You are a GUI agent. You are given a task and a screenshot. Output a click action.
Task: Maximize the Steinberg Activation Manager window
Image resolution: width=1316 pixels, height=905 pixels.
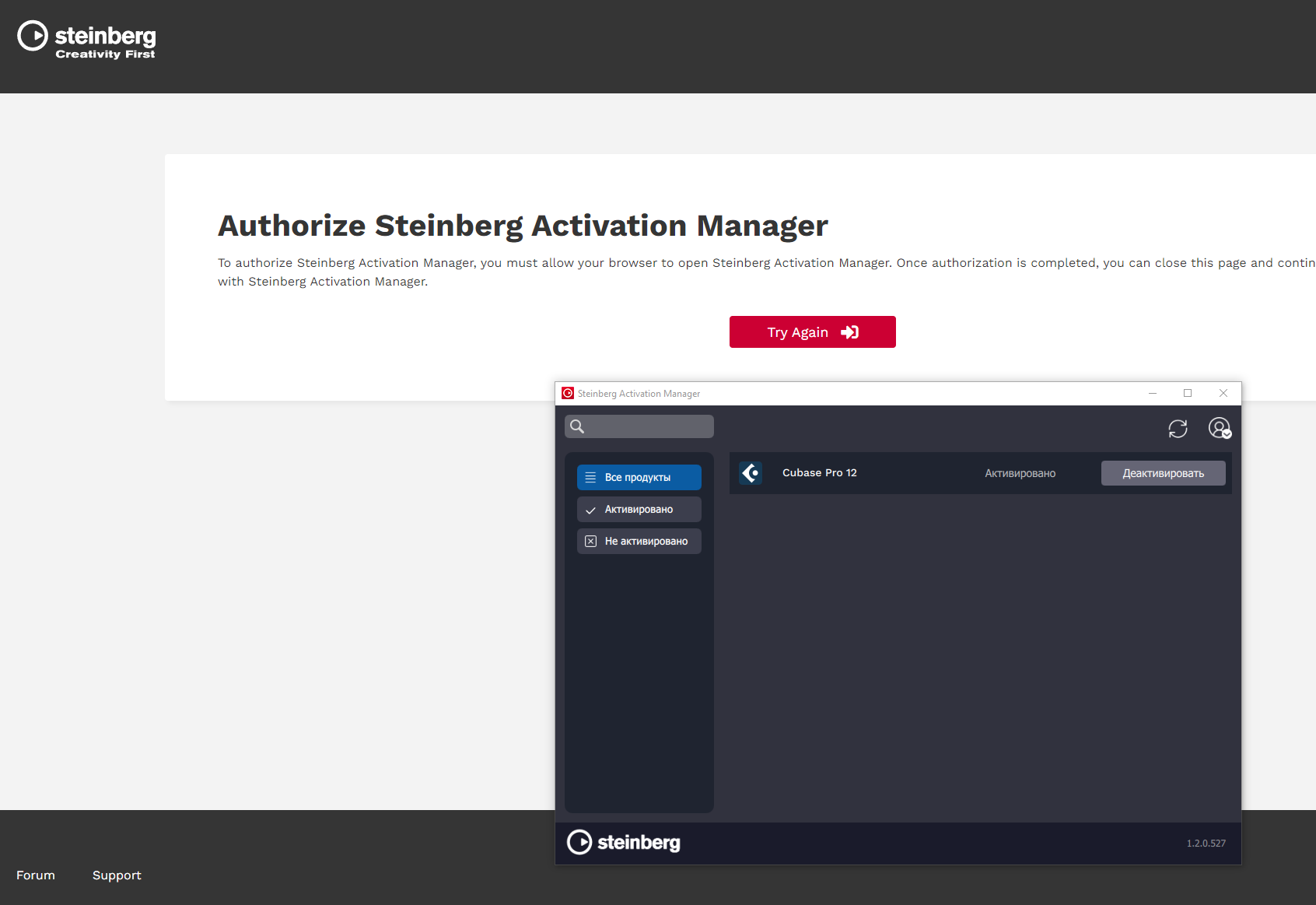point(1188,394)
